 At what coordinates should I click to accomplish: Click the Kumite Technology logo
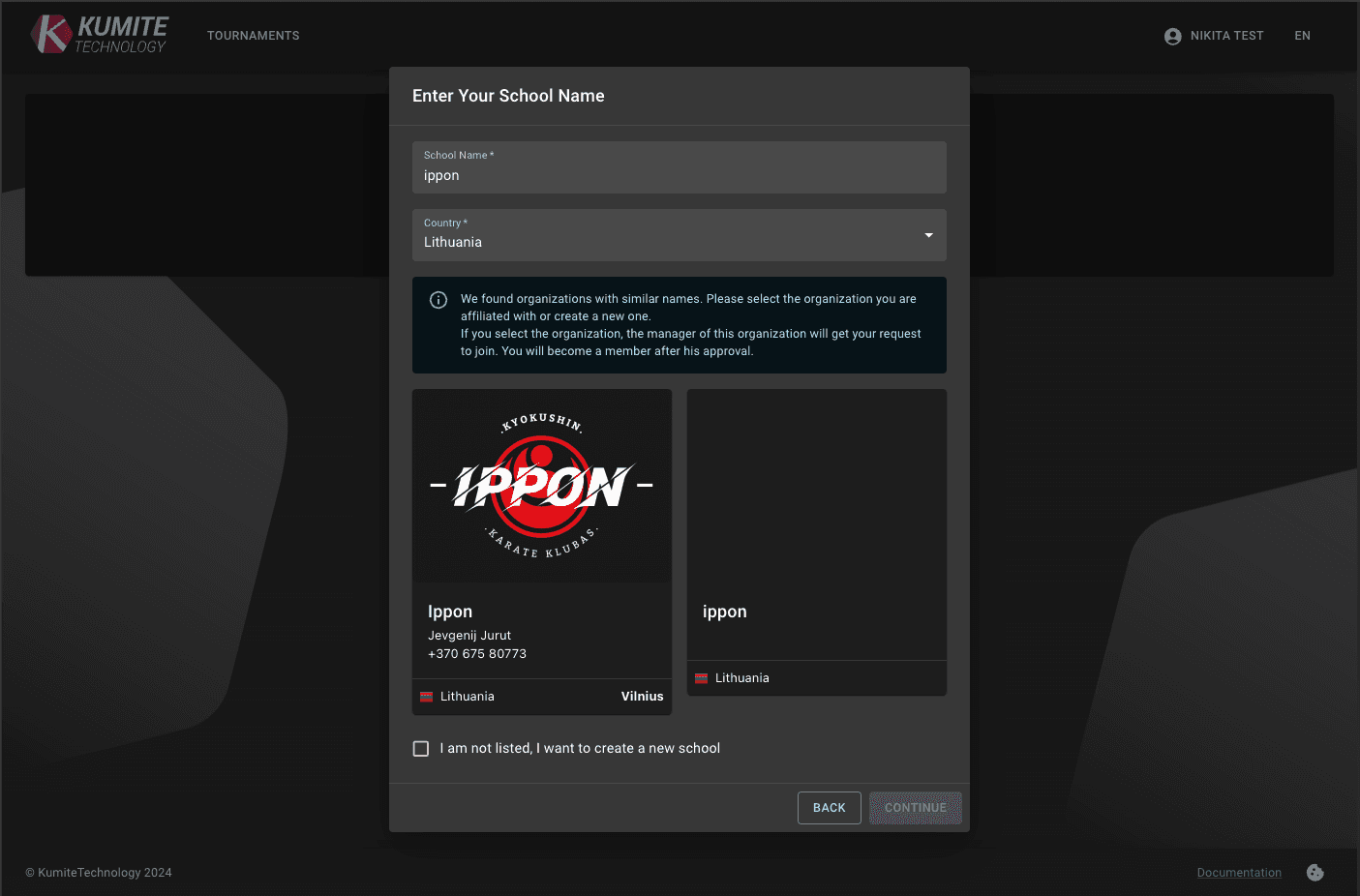coord(100,35)
